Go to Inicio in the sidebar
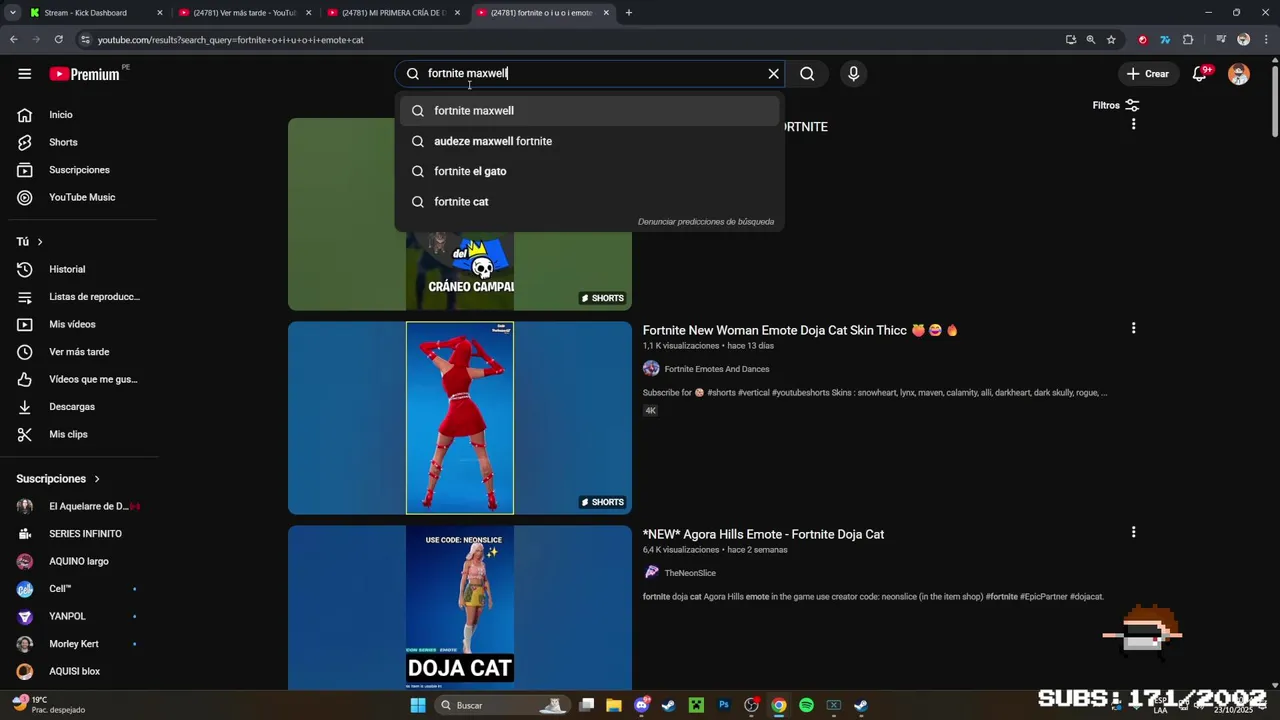 click(80, 115)
